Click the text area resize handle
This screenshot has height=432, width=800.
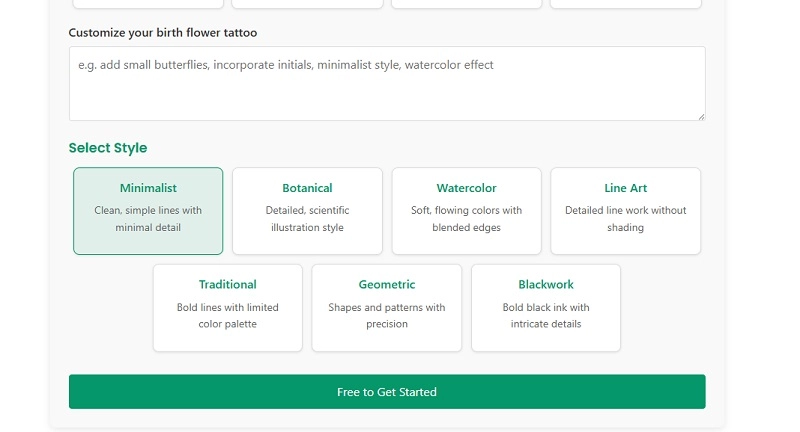pos(700,116)
